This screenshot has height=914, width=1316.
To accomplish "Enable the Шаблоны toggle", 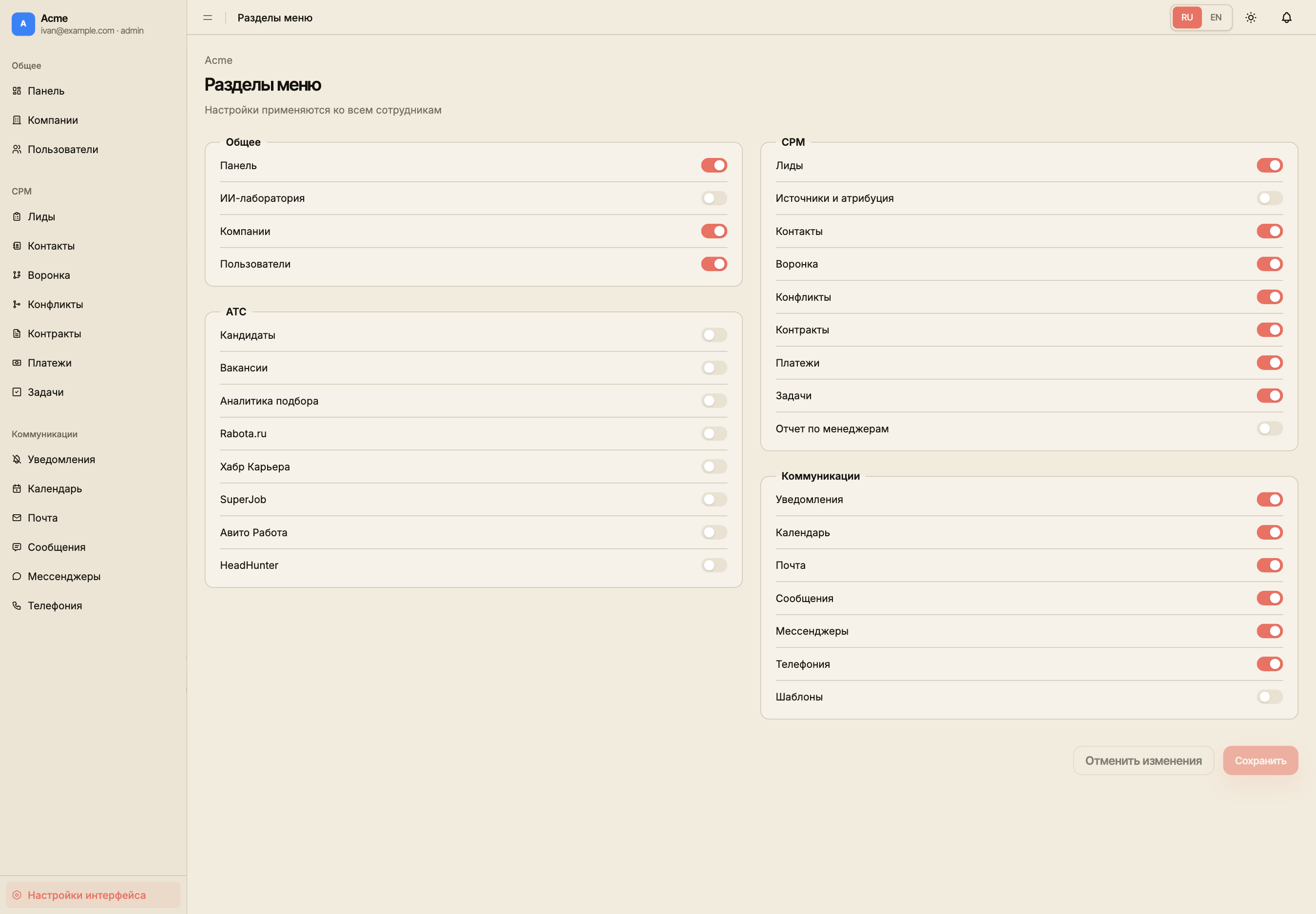I will coord(1270,697).
